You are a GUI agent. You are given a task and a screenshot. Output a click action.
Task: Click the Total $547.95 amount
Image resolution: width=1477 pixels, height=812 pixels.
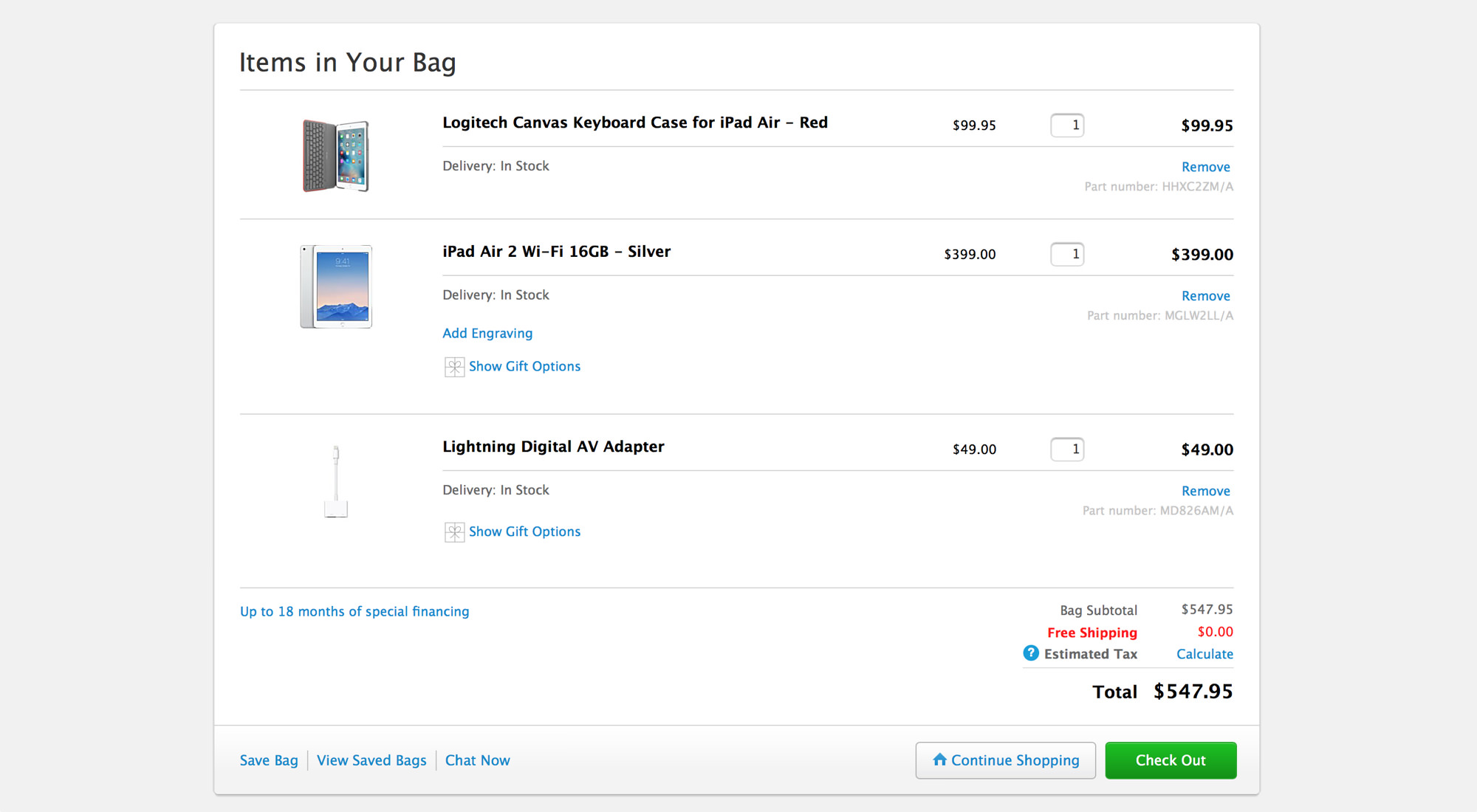click(1193, 692)
